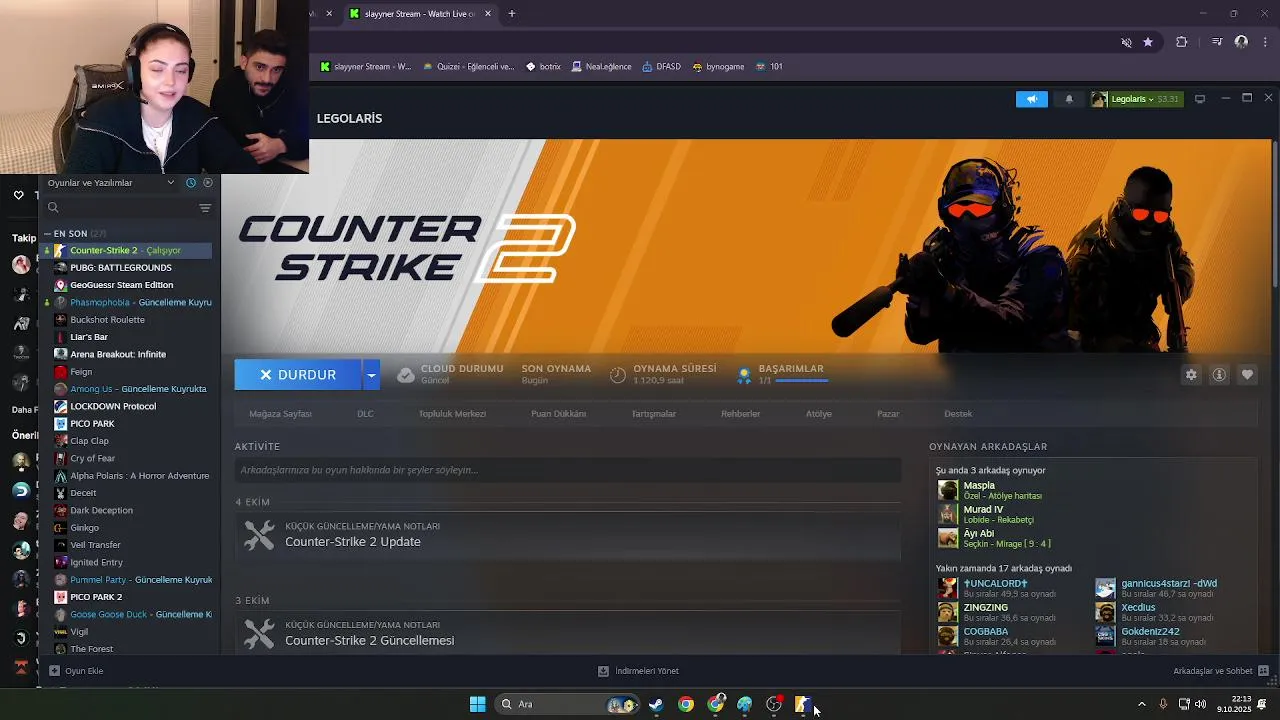Click Chrome icon in taskbar
This screenshot has width=1280, height=720.
[x=686, y=704]
